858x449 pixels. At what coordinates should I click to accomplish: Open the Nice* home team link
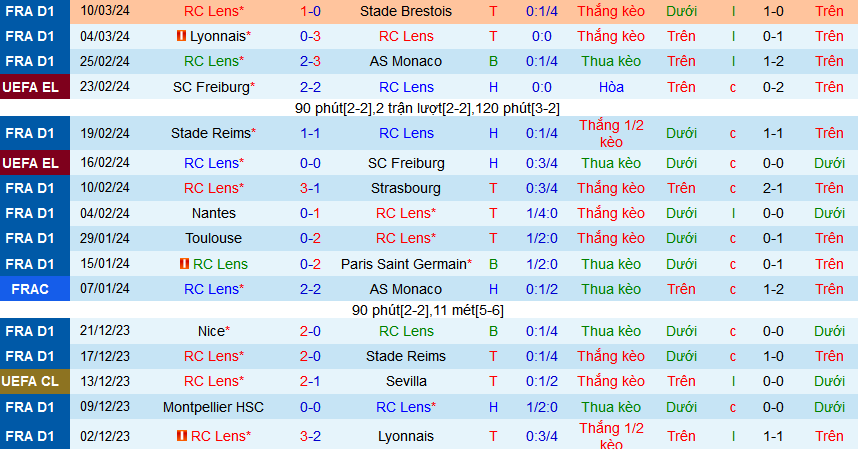pyautogui.click(x=214, y=331)
